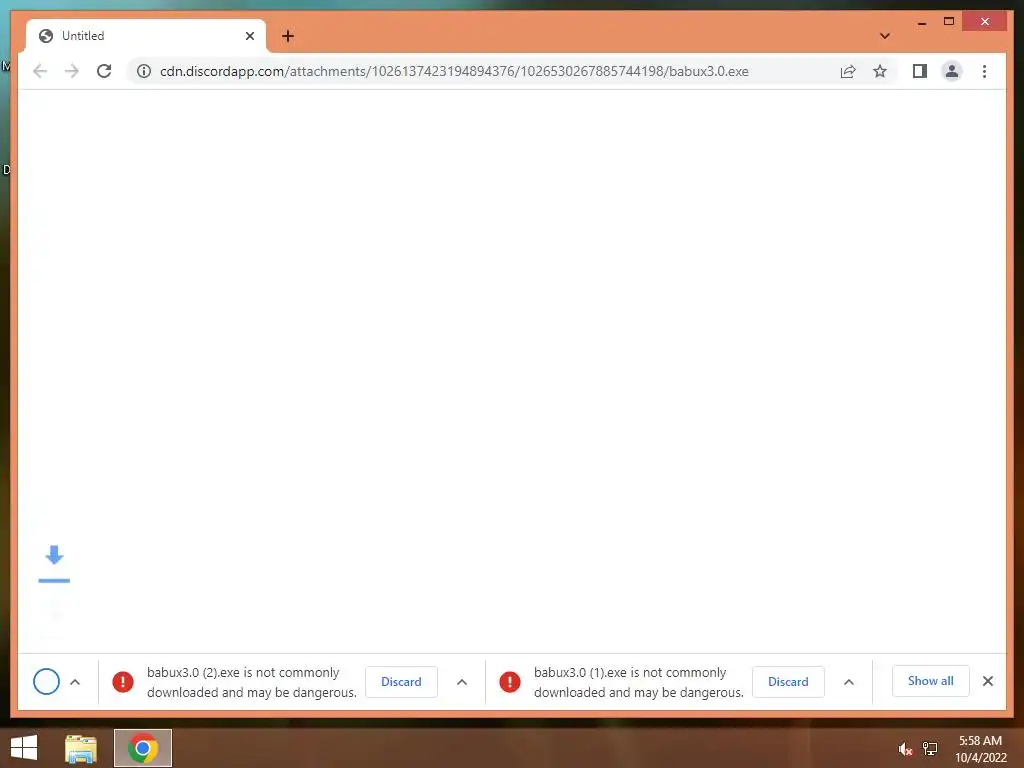This screenshot has height=768, width=1024.
Task: Minimize the Chrome window
Action: [x=922, y=22]
